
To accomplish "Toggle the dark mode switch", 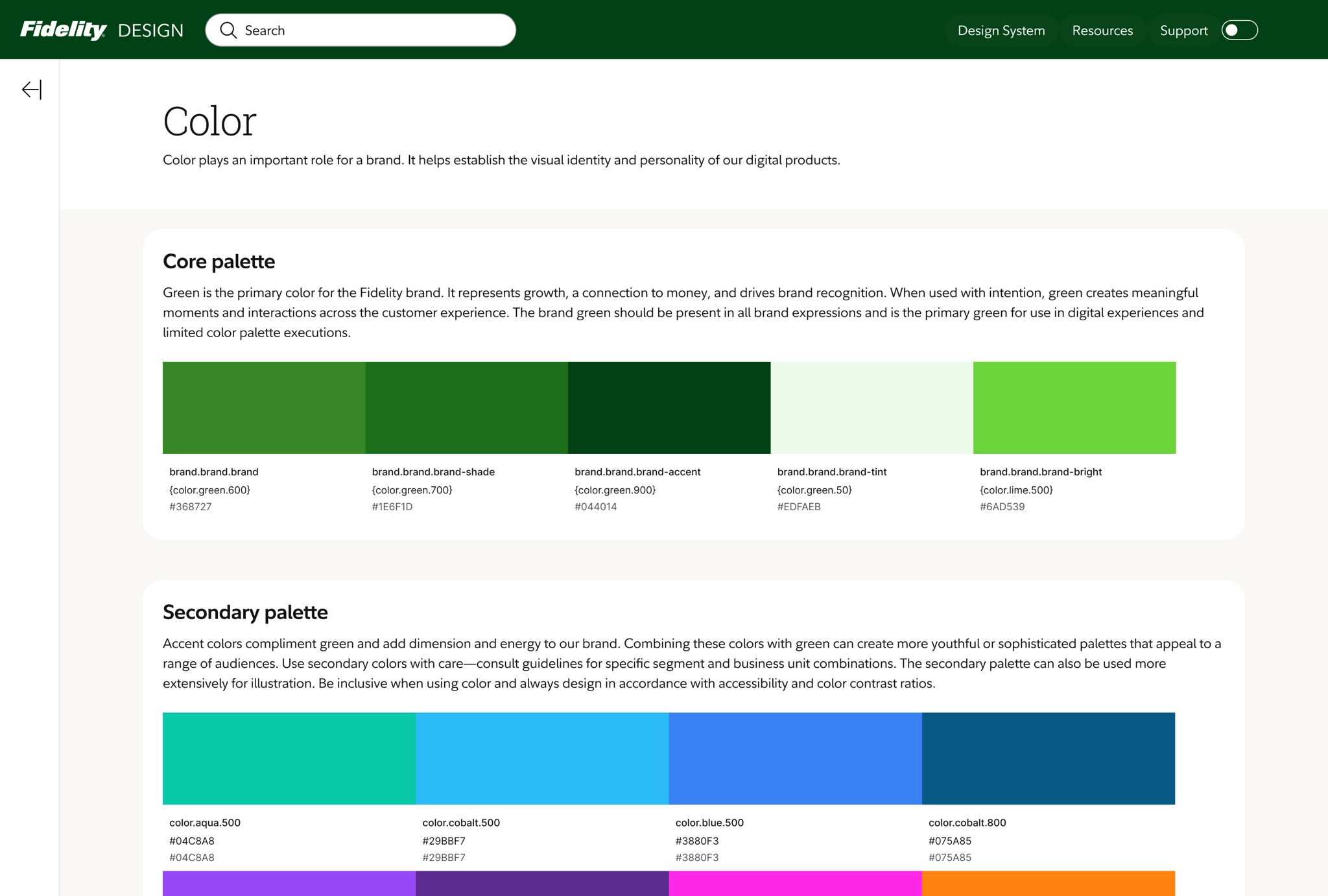I will (1239, 30).
